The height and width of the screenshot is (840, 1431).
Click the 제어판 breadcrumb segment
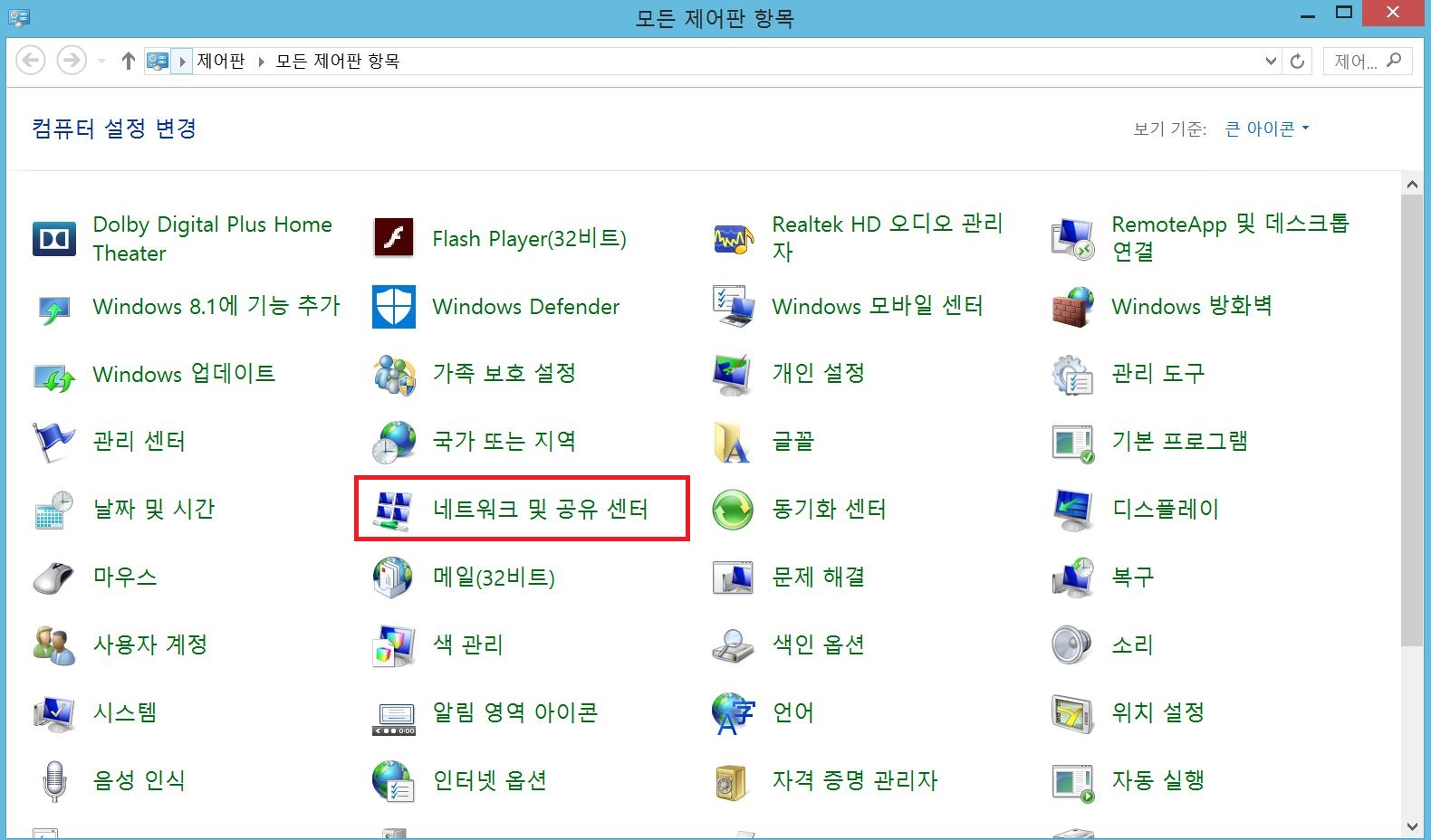click(x=221, y=61)
